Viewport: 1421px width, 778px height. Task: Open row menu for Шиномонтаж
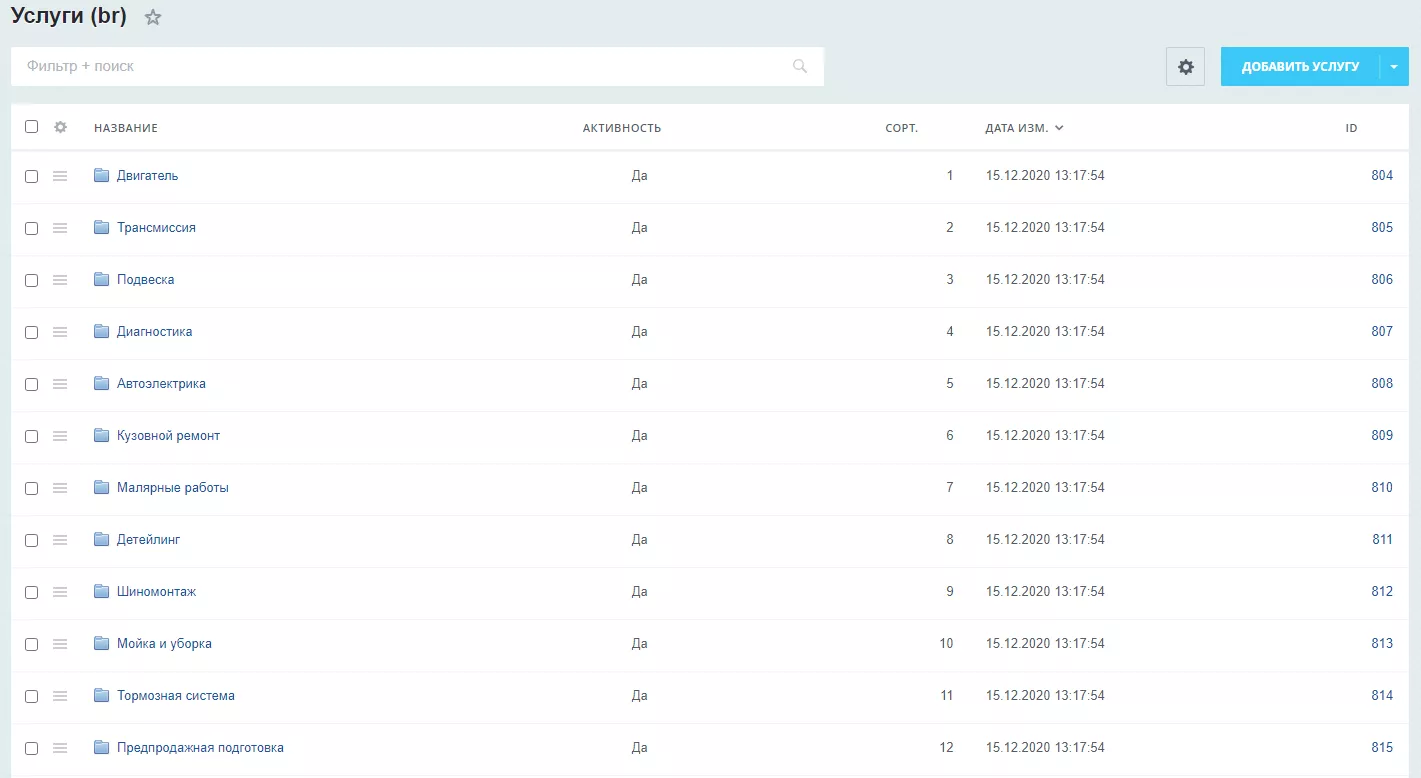click(60, 592)
